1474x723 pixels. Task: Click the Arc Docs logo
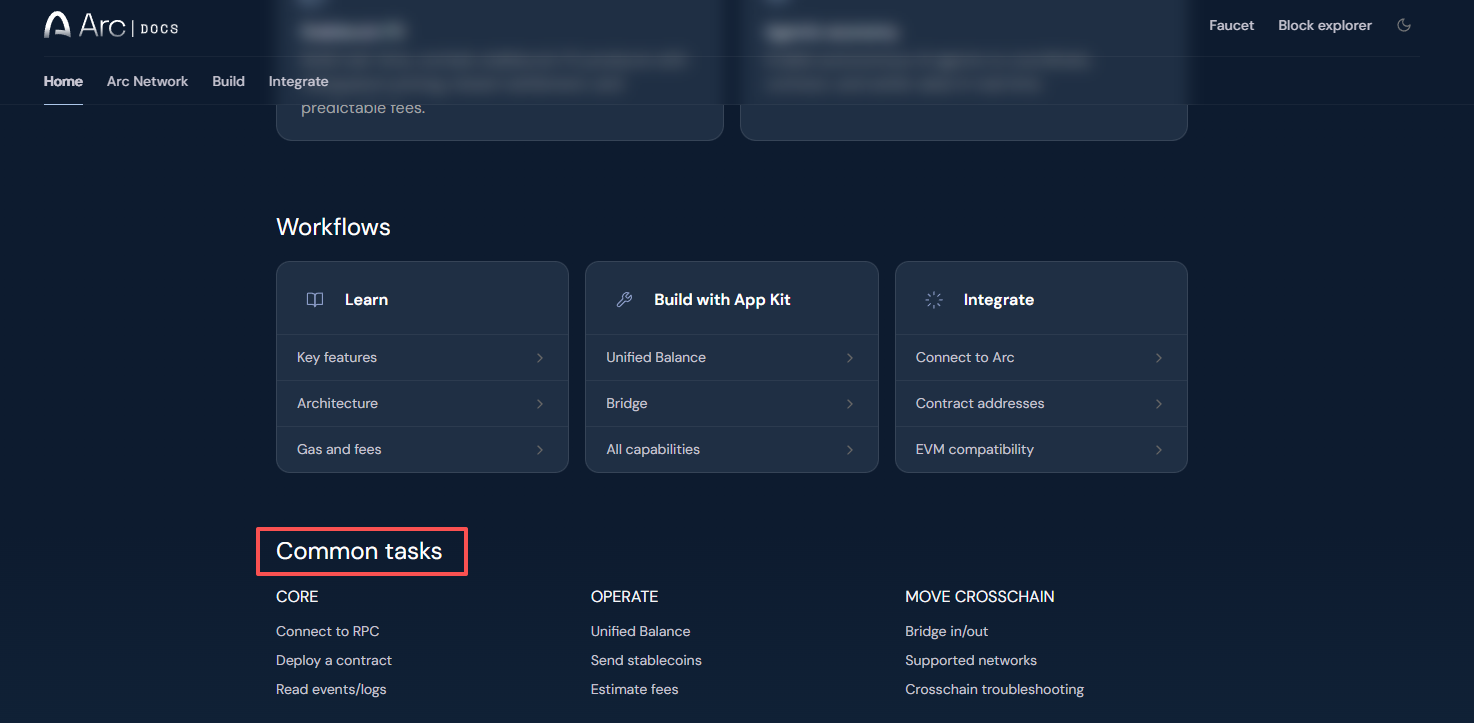(111, 25)
